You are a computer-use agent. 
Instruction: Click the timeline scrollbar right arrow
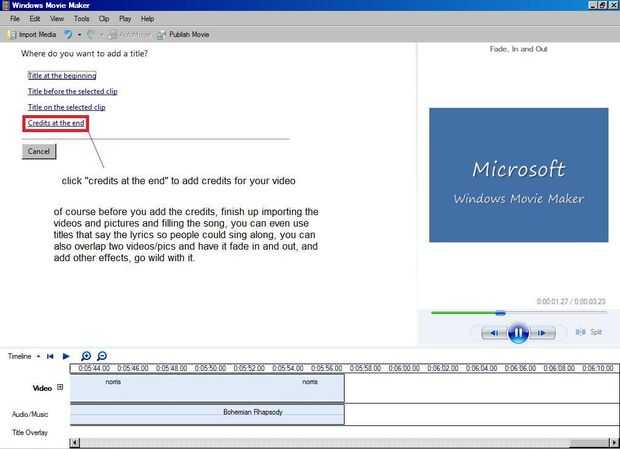614,442
